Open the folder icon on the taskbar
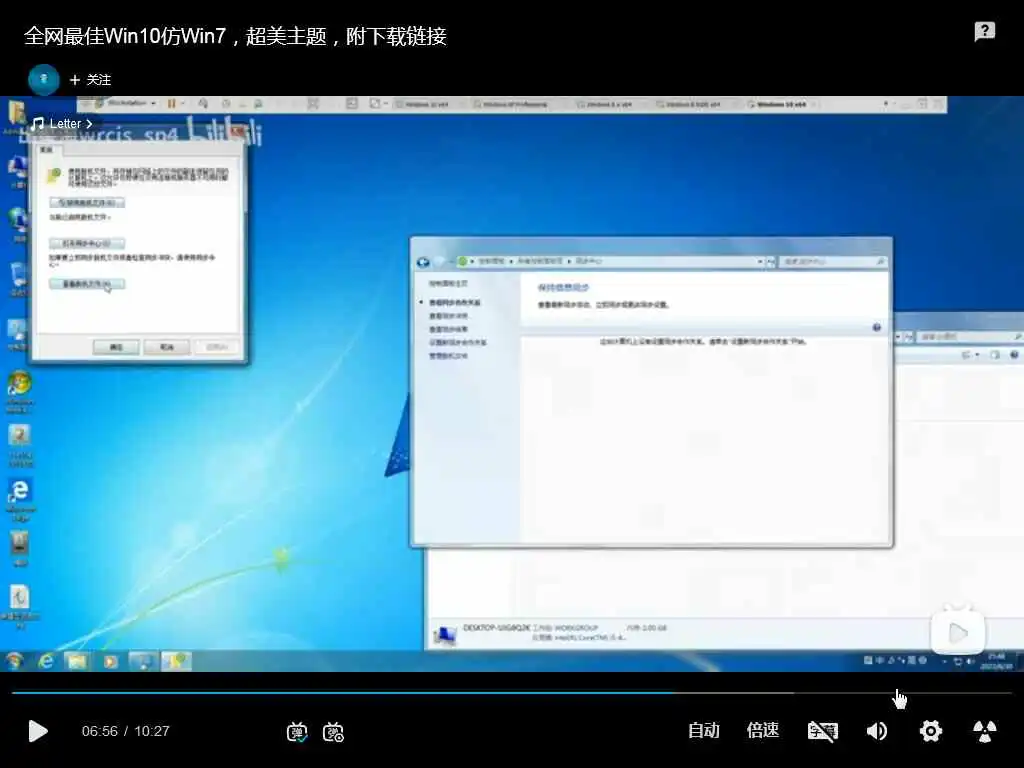Screen dimensions: 1024x768 pos(77,661)
